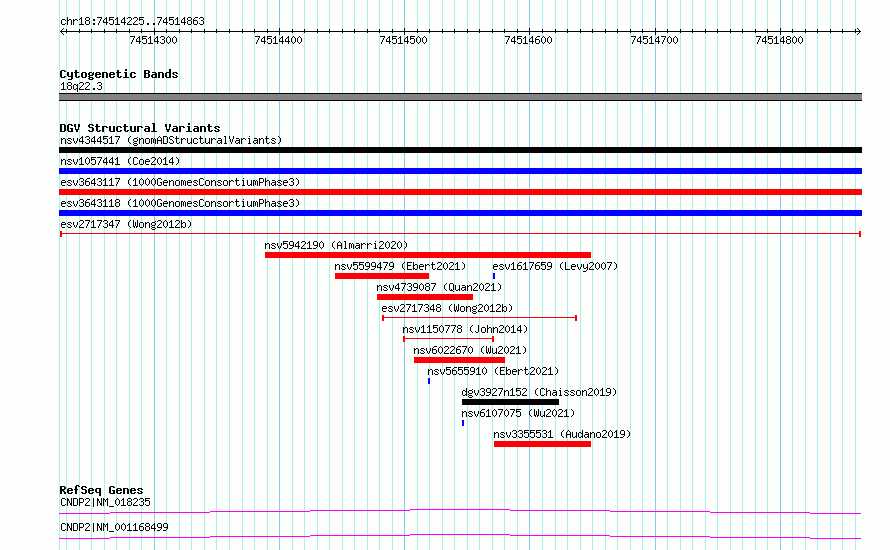Click the chr18:74514225..74514863 region label

click(132, 22)
